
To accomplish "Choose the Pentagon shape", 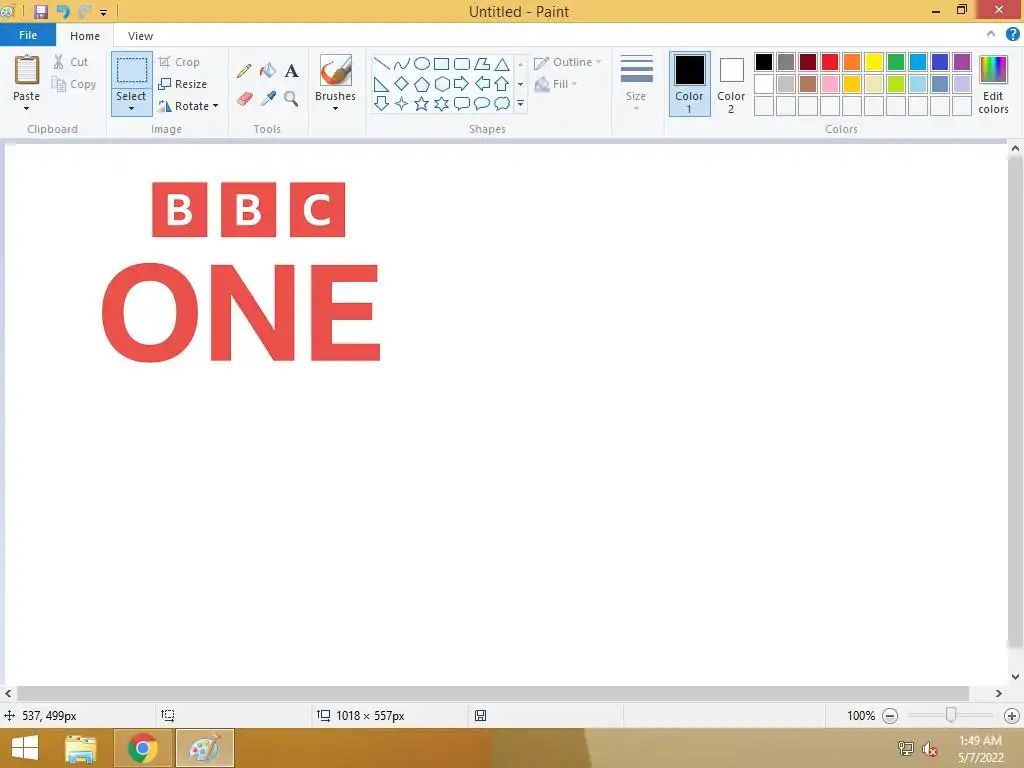I will pyautogui.click(x=422, y=84).
